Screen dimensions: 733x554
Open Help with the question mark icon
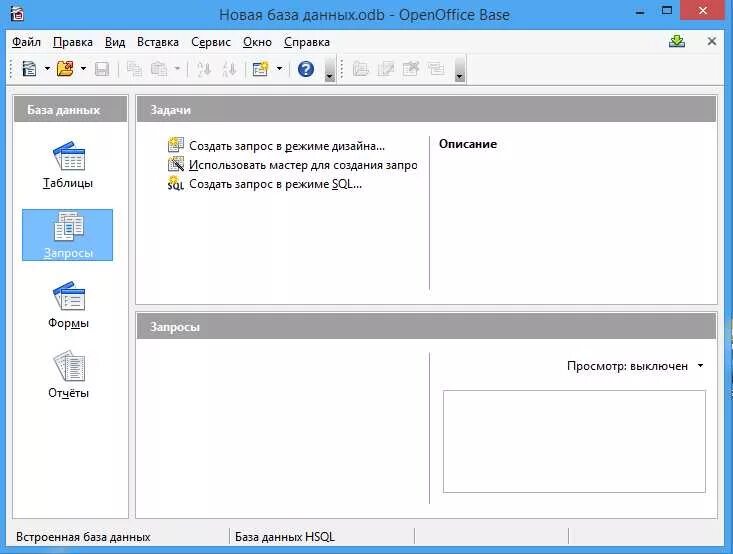(306, 69)
